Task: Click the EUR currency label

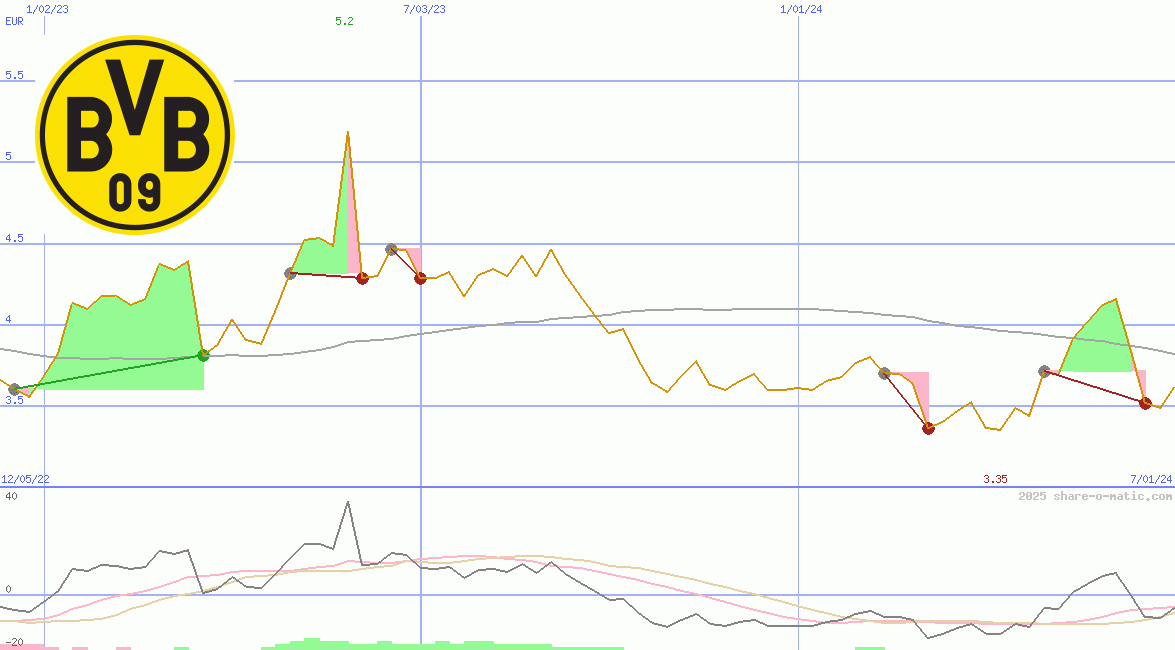Action: [x=14, y=21]
